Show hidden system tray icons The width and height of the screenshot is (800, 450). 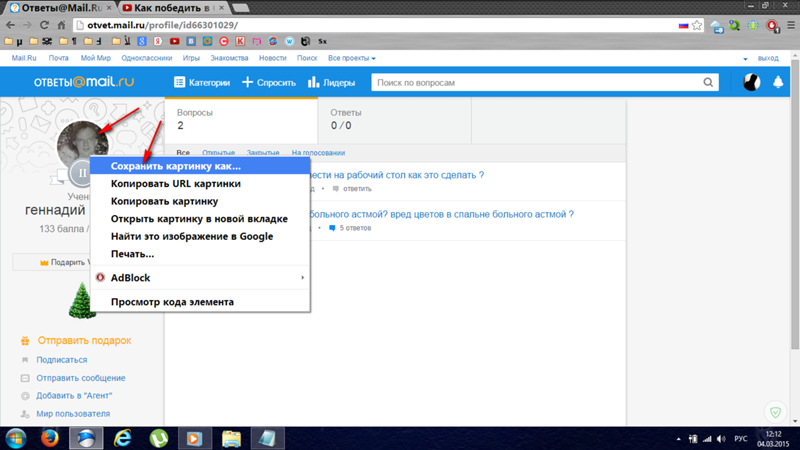679,439
